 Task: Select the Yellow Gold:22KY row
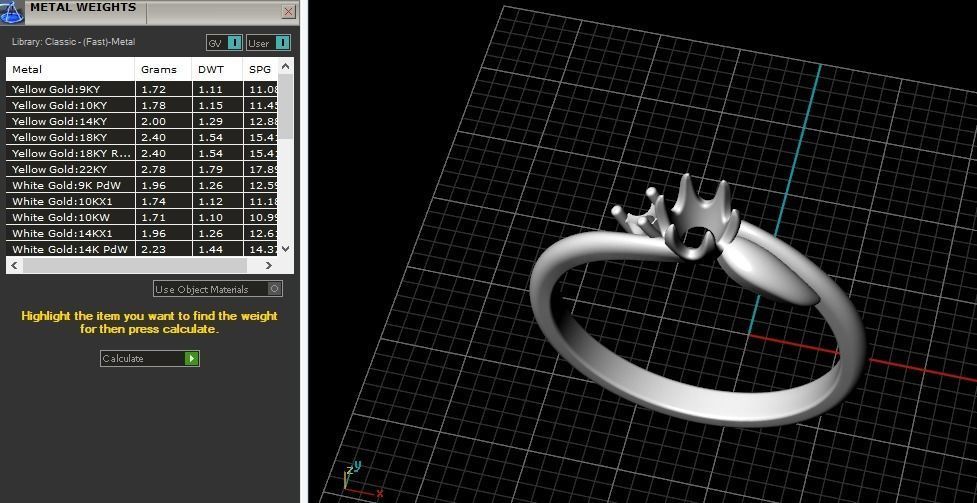(142, 170)
